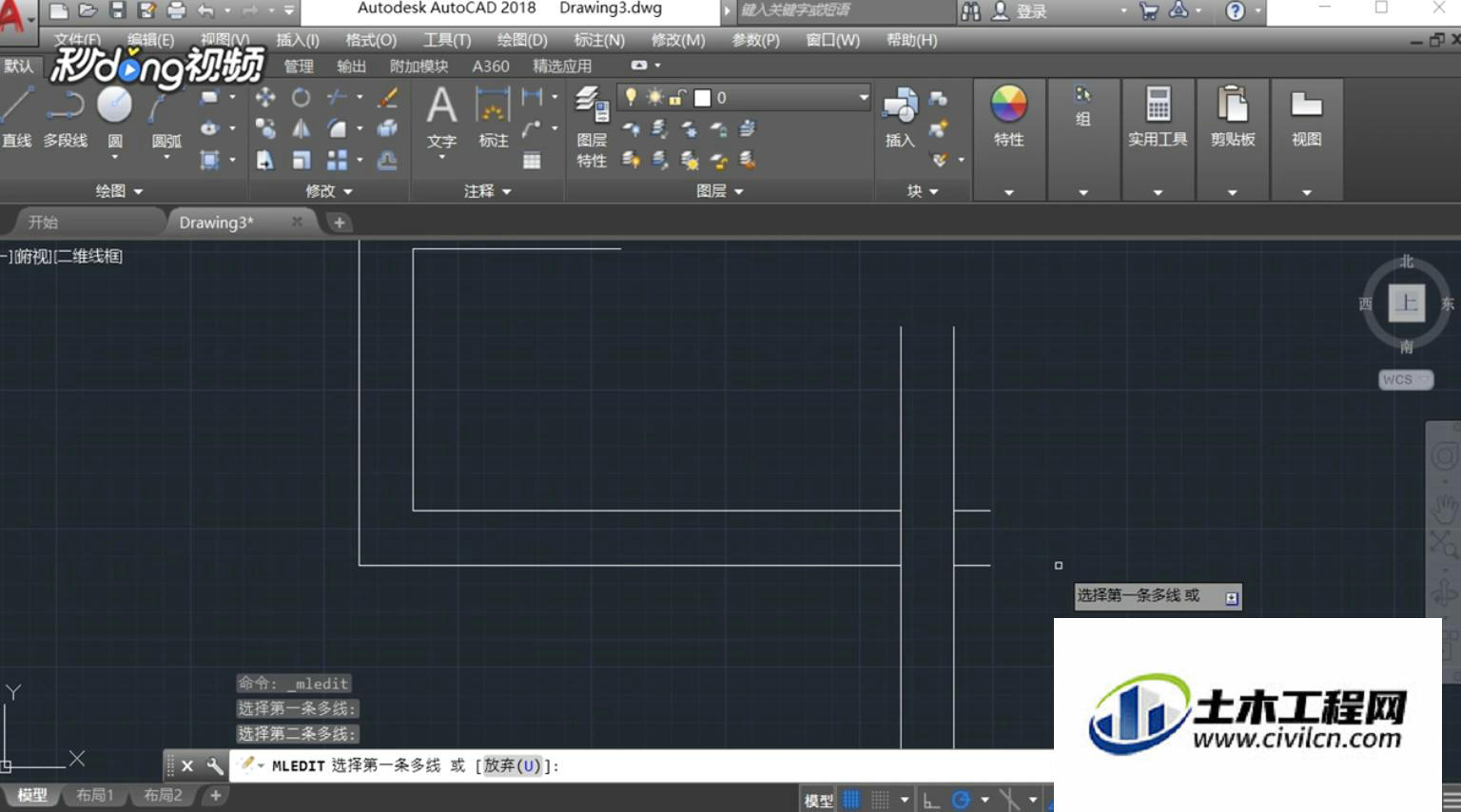Click the Copy tool icon
Screen dimensions: 1461x812
click(265, 128)
